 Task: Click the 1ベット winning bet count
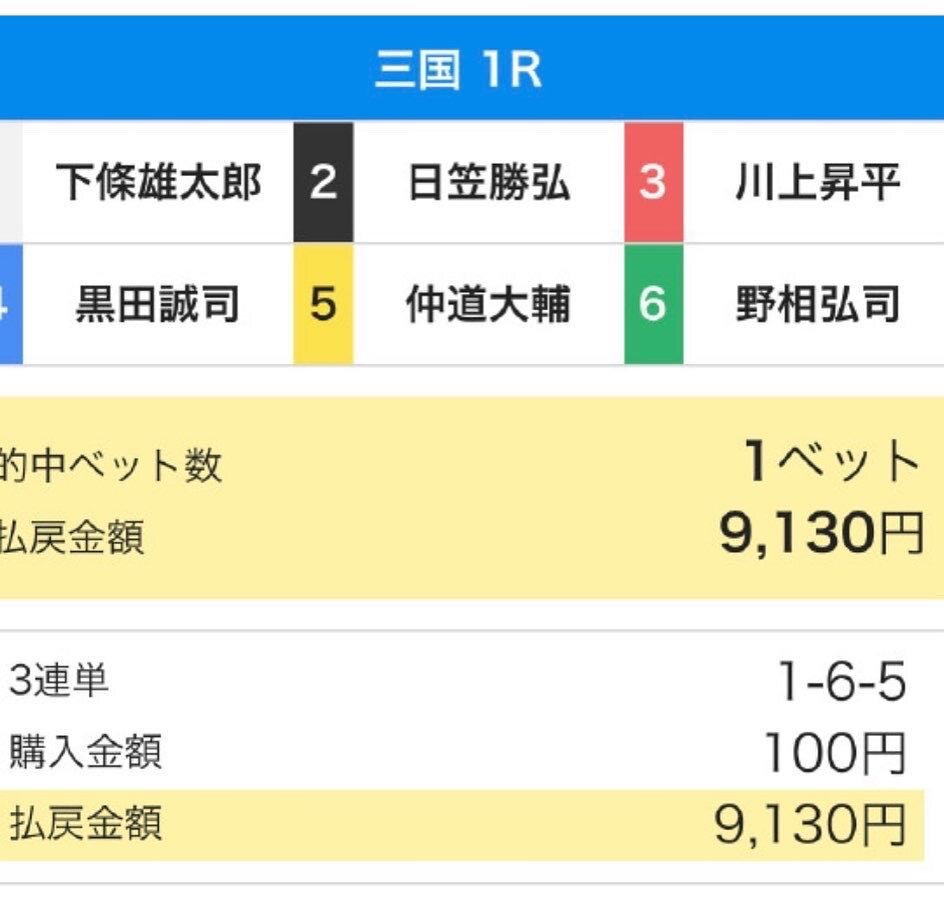(831, 462)
